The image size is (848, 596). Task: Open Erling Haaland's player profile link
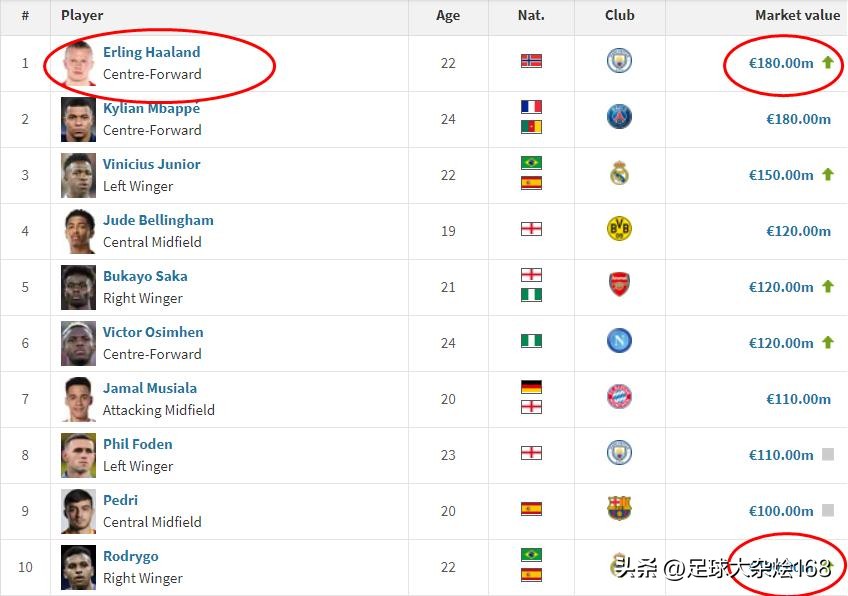click(x=151, y=52)
